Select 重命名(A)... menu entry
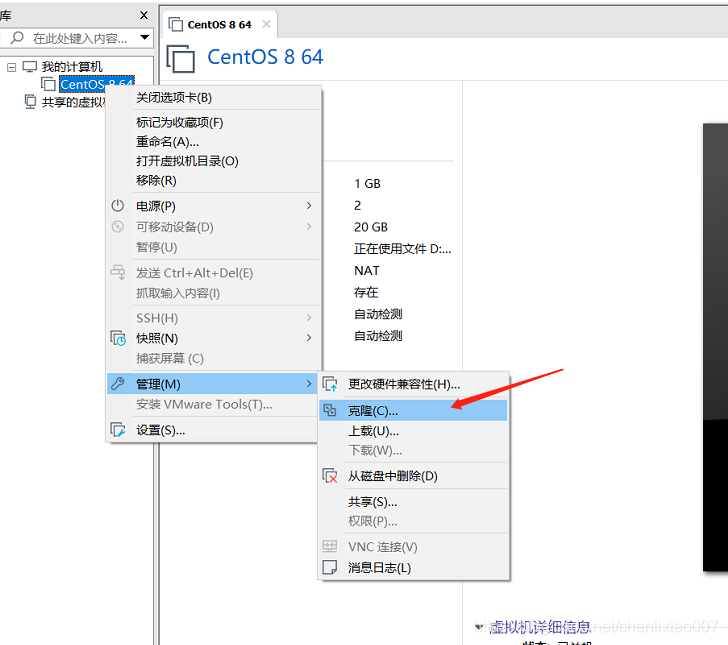 point(213,142)
